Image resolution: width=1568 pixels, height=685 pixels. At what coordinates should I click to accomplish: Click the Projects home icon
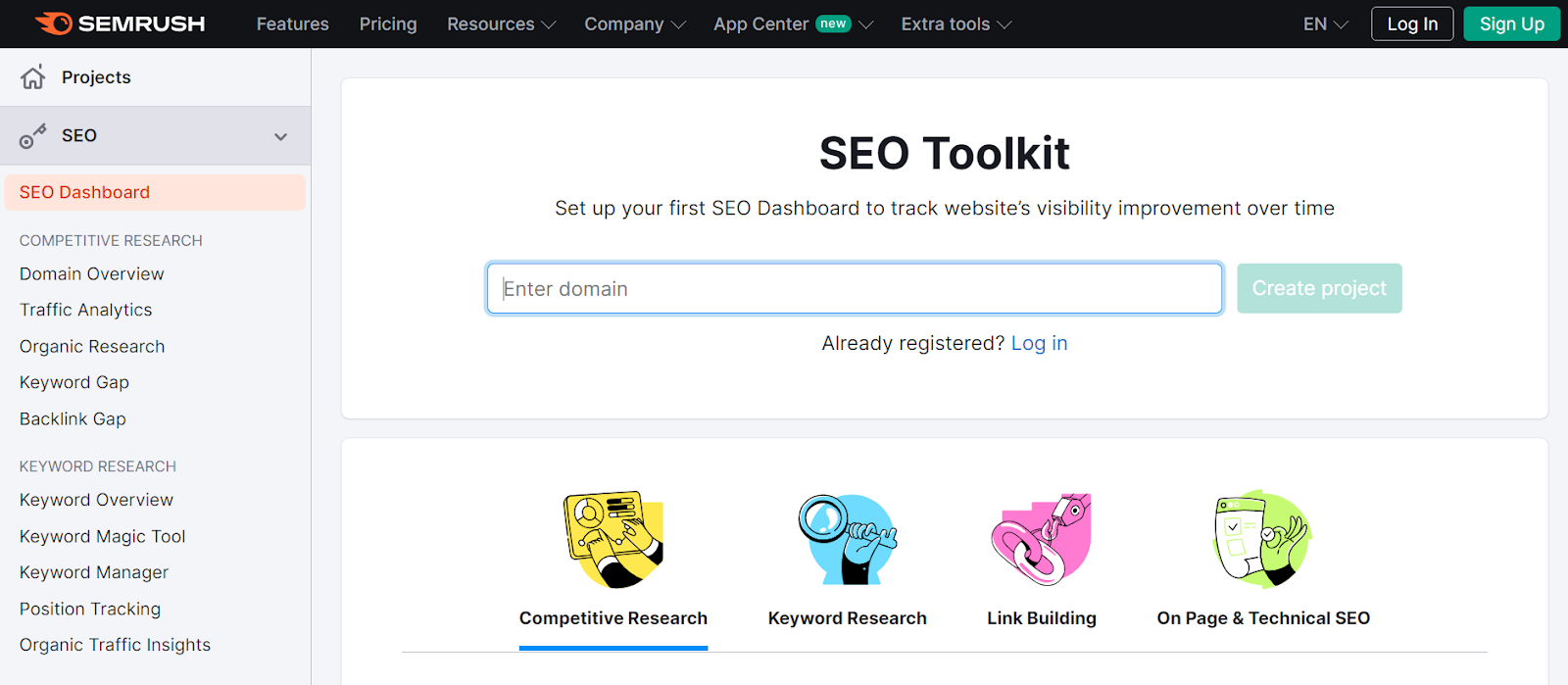(x=33, y=76)
